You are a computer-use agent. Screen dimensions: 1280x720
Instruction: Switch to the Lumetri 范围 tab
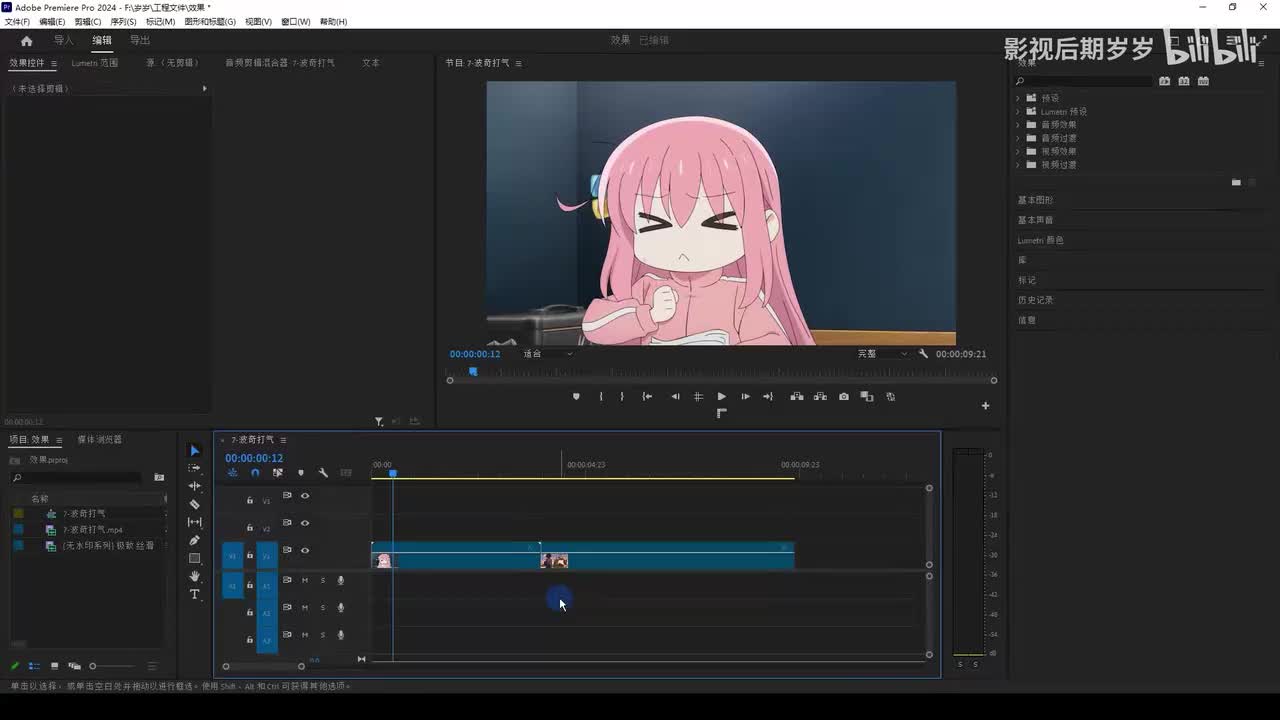(95, 63)
